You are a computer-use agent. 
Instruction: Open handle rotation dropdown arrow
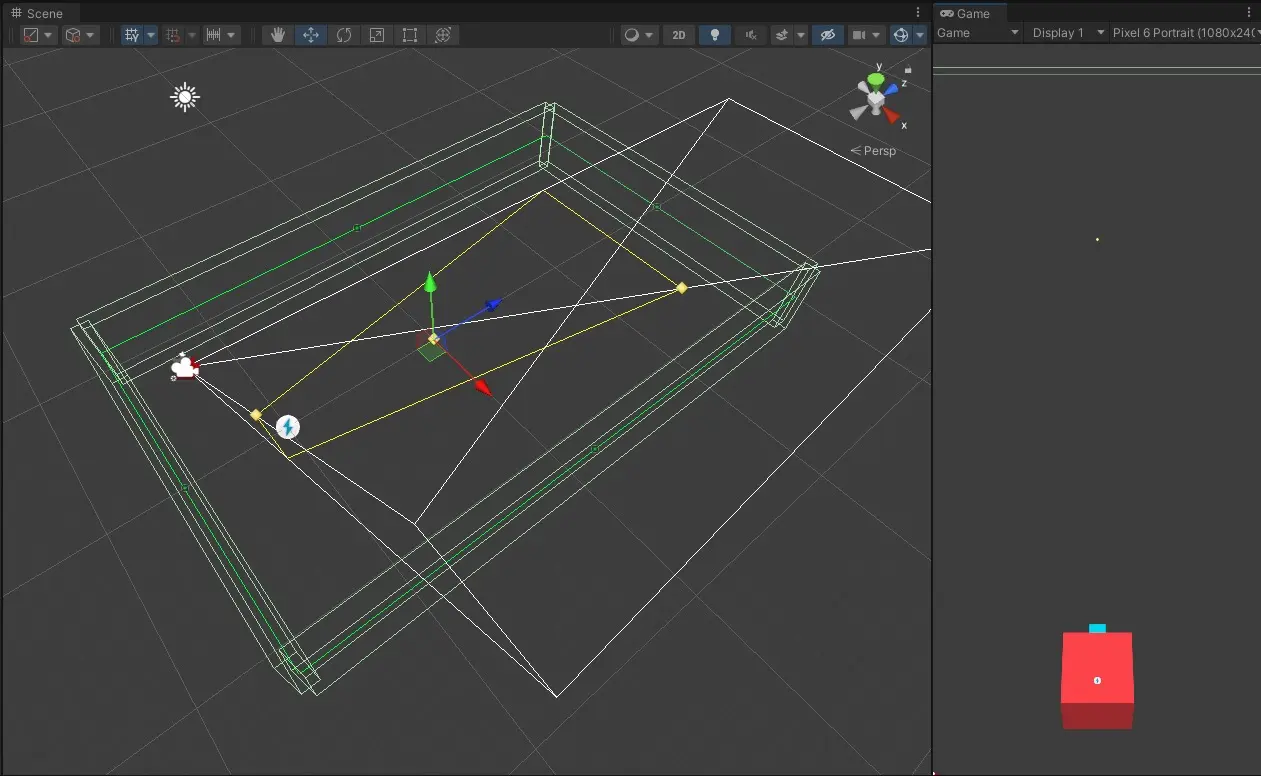tap(91, 35)
